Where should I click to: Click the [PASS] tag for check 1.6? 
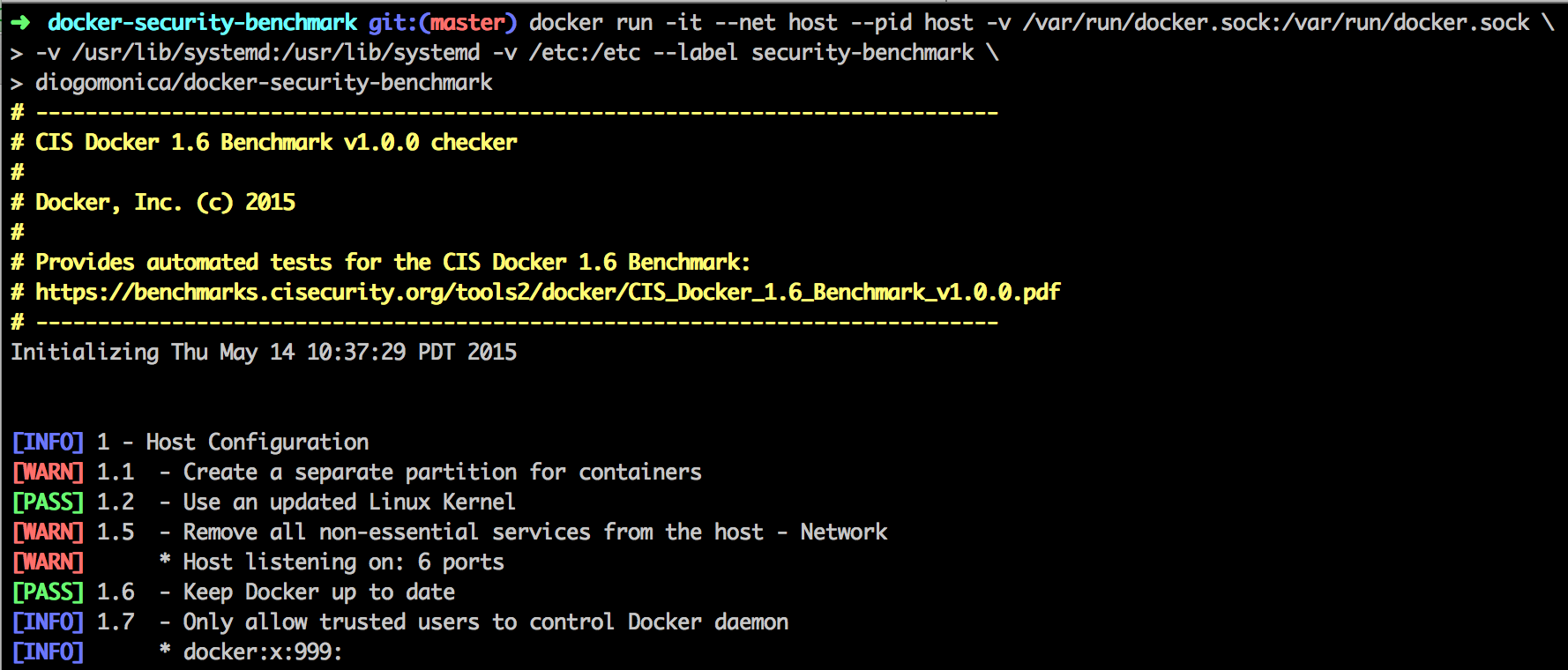49,592
